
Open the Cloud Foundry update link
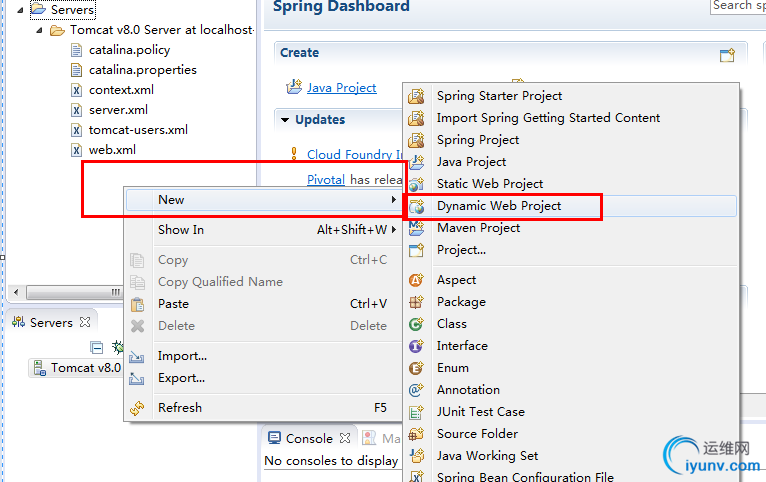click(x=354, y=154)
